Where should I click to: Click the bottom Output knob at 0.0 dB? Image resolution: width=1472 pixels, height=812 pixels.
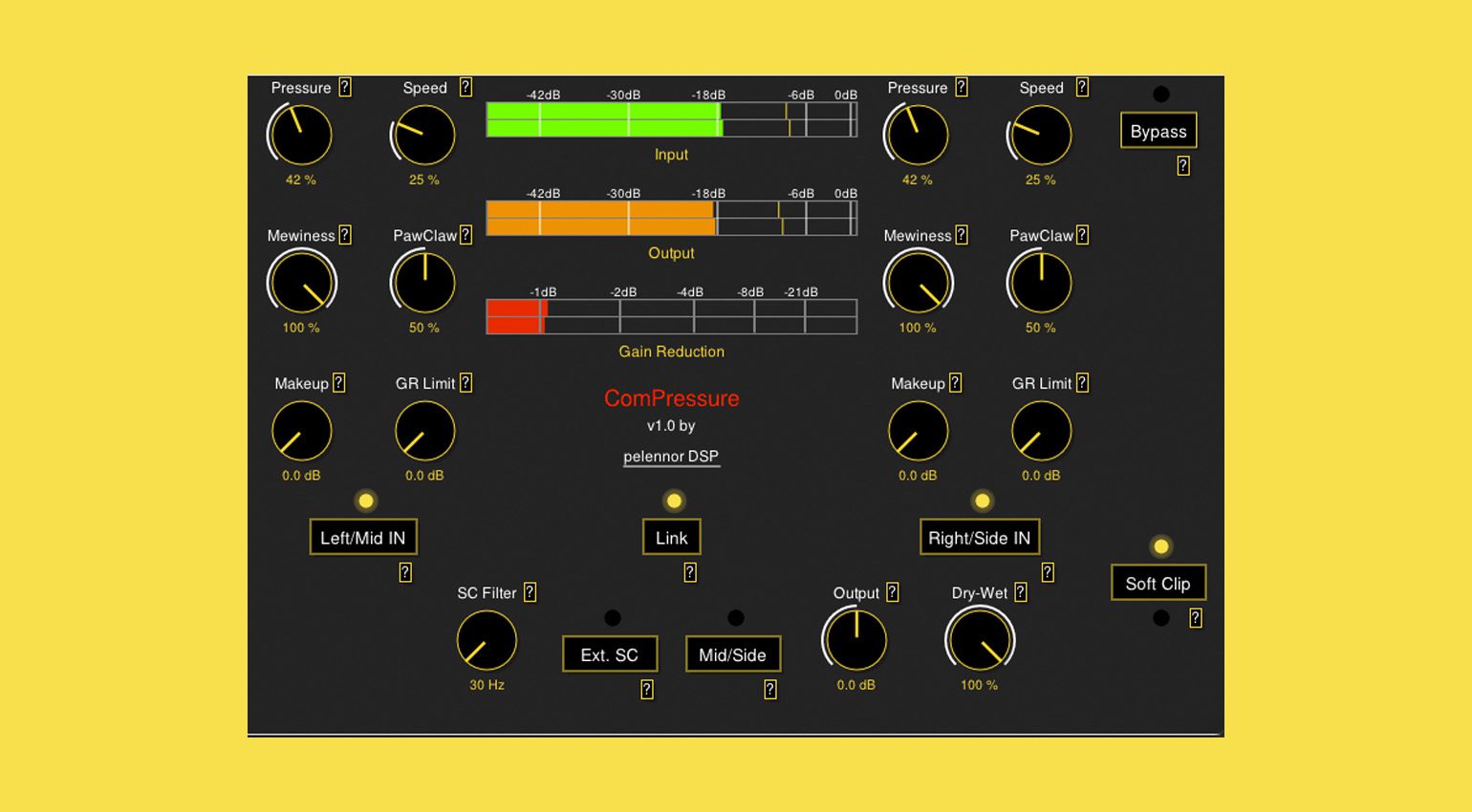click(856, 641)
